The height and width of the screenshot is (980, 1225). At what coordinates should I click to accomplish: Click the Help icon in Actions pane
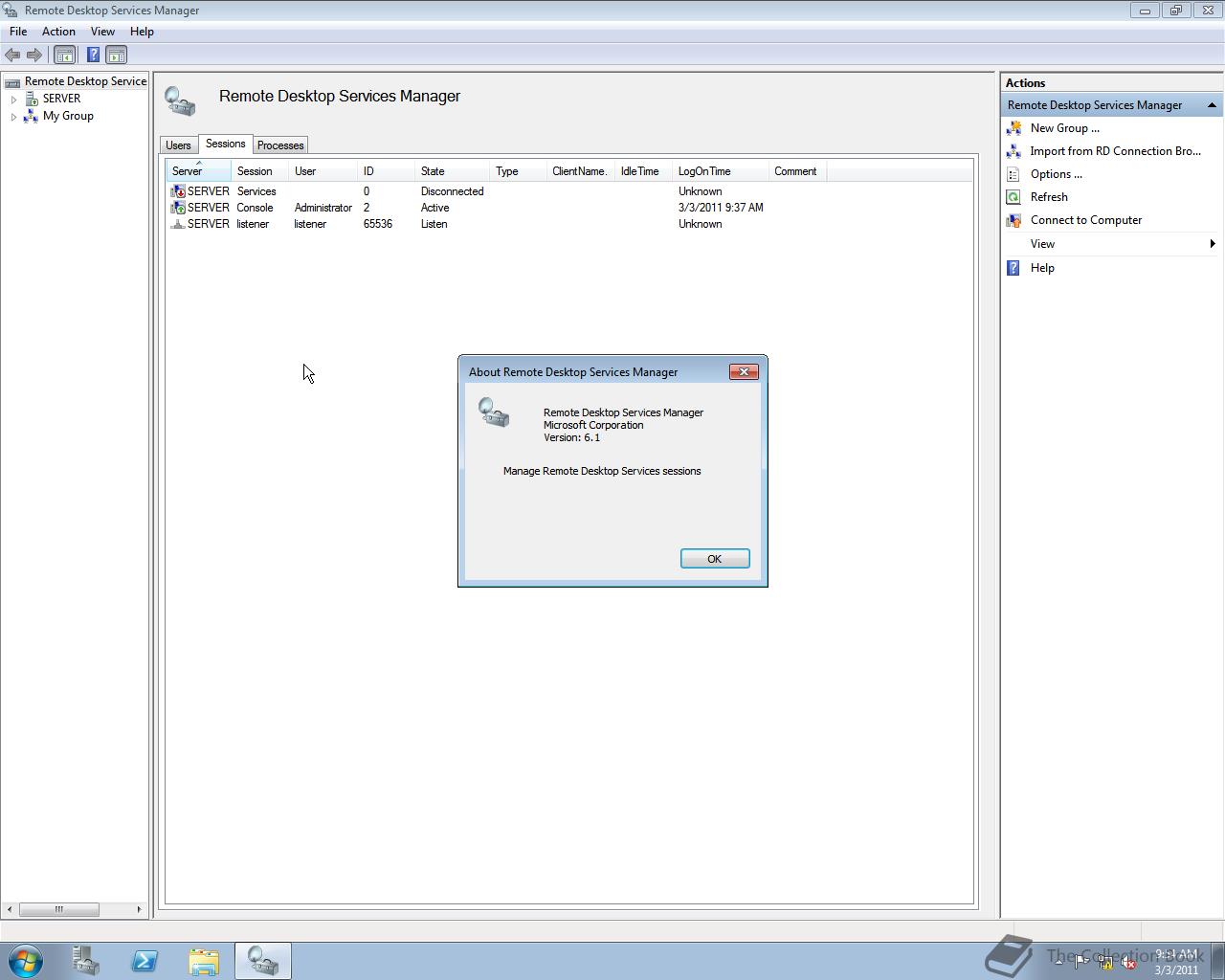tap(1013, 268)
